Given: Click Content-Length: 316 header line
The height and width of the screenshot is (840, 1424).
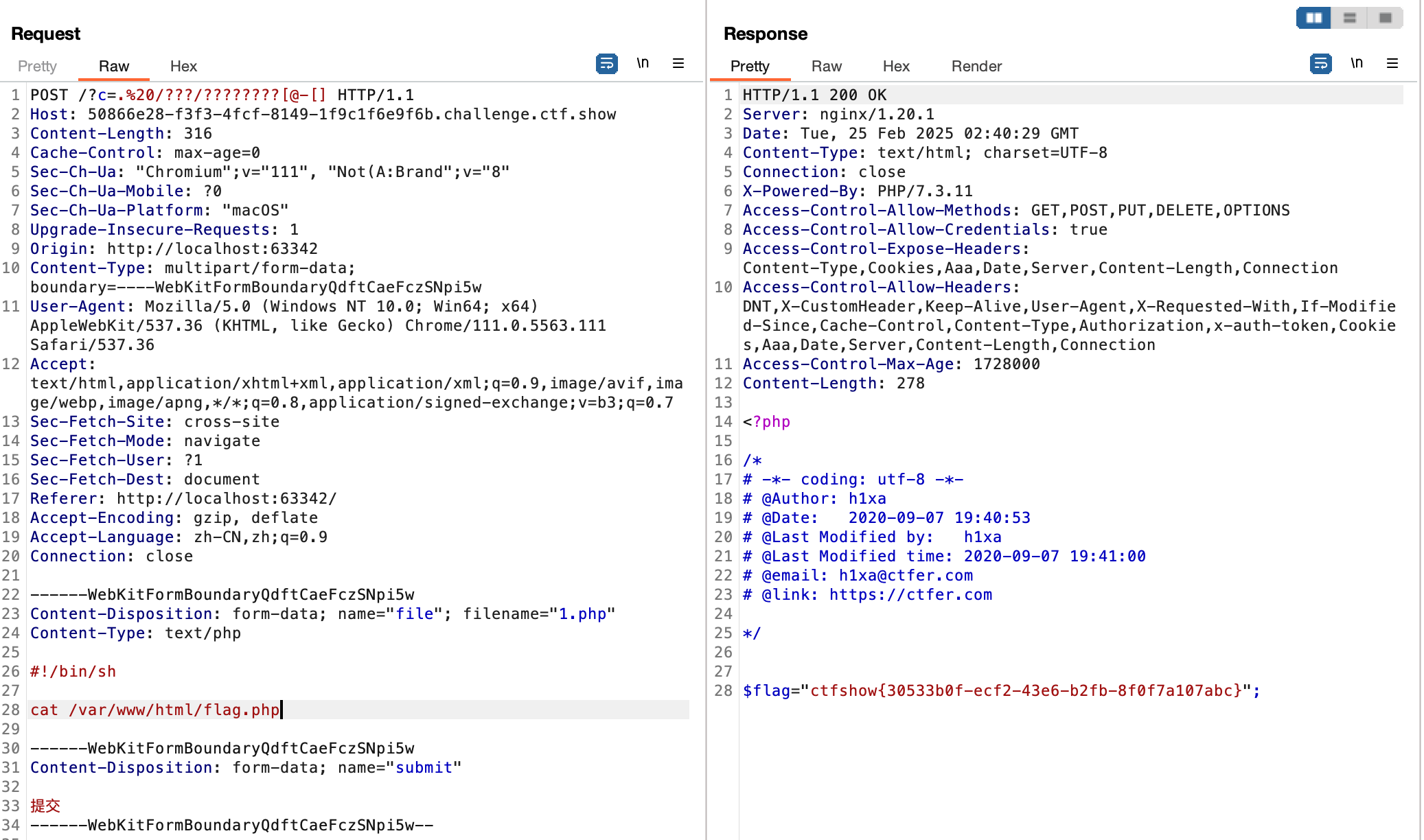Looking at the screenshot, I should pos(121,133).
